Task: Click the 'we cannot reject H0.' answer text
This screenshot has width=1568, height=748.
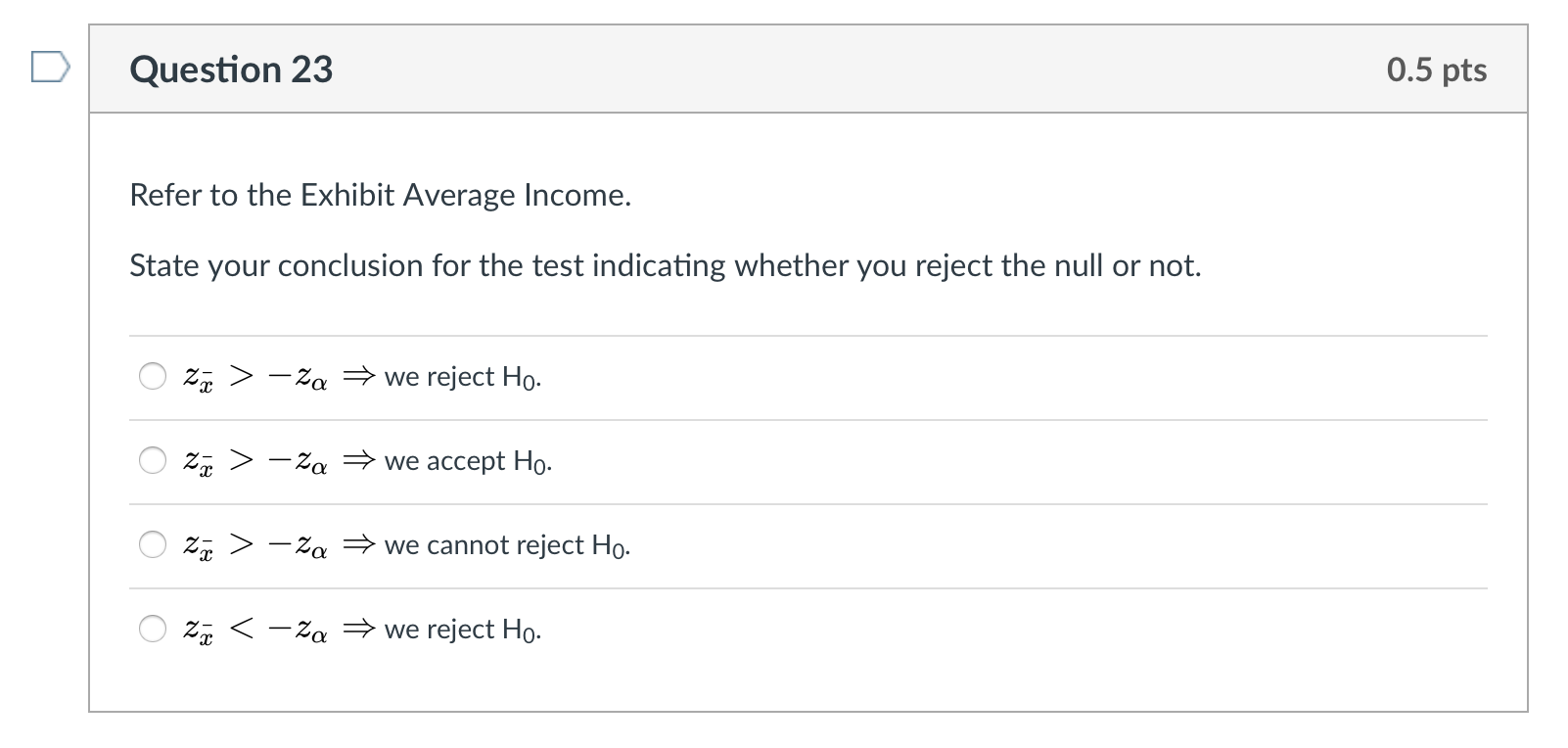Action: [507, 544]
